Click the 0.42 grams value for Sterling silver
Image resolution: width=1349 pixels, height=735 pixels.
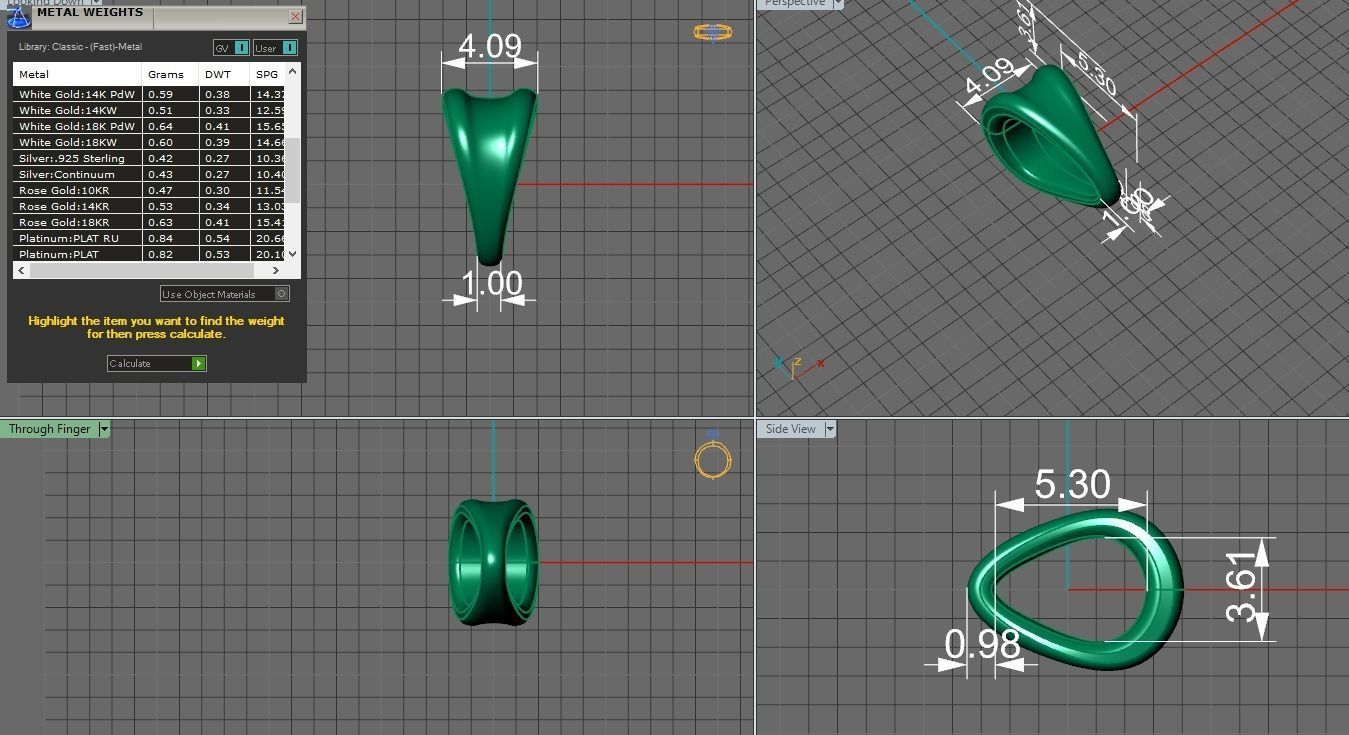click(160, 158)
